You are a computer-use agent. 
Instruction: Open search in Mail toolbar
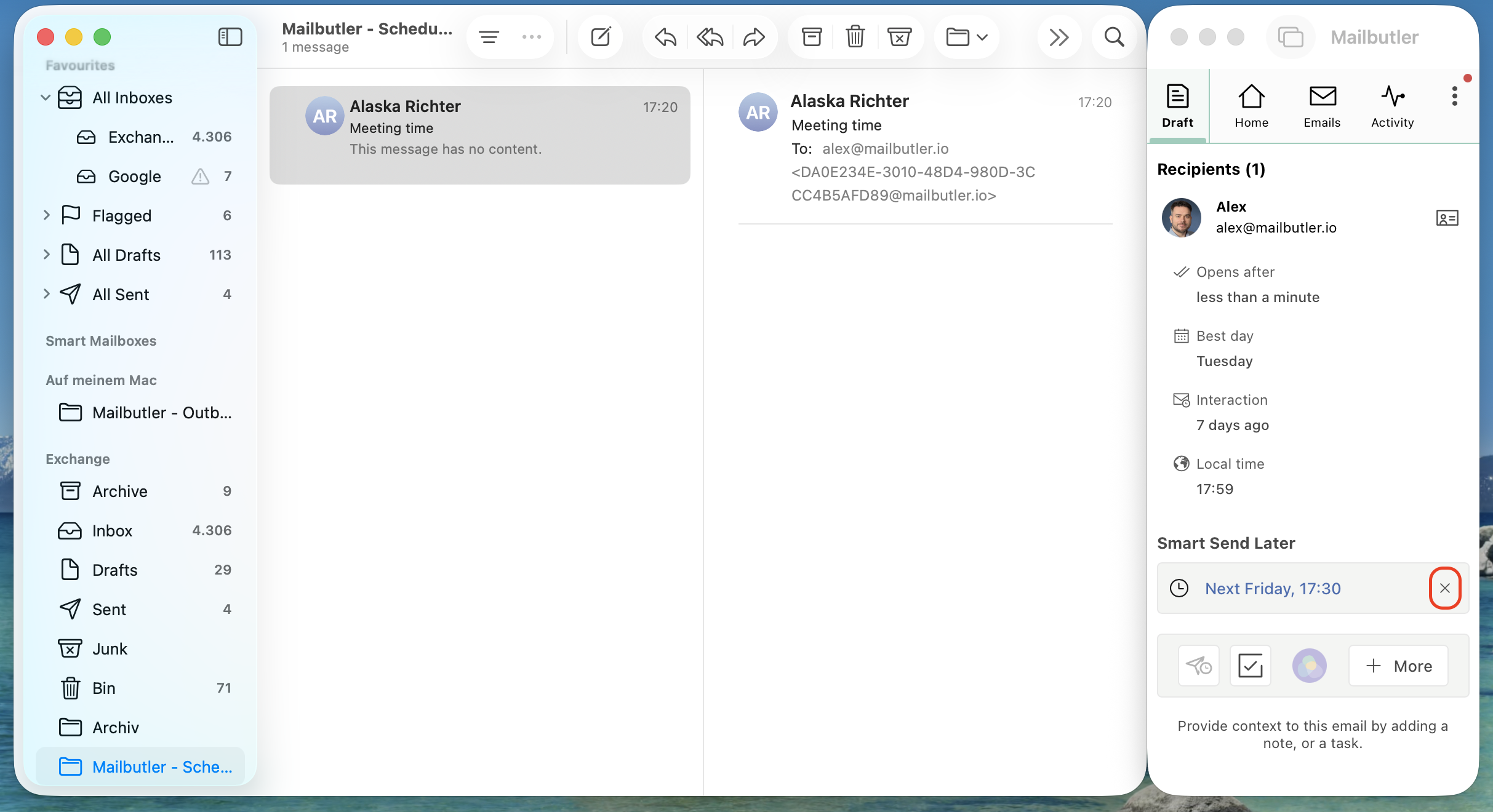tap(1114, 38)
